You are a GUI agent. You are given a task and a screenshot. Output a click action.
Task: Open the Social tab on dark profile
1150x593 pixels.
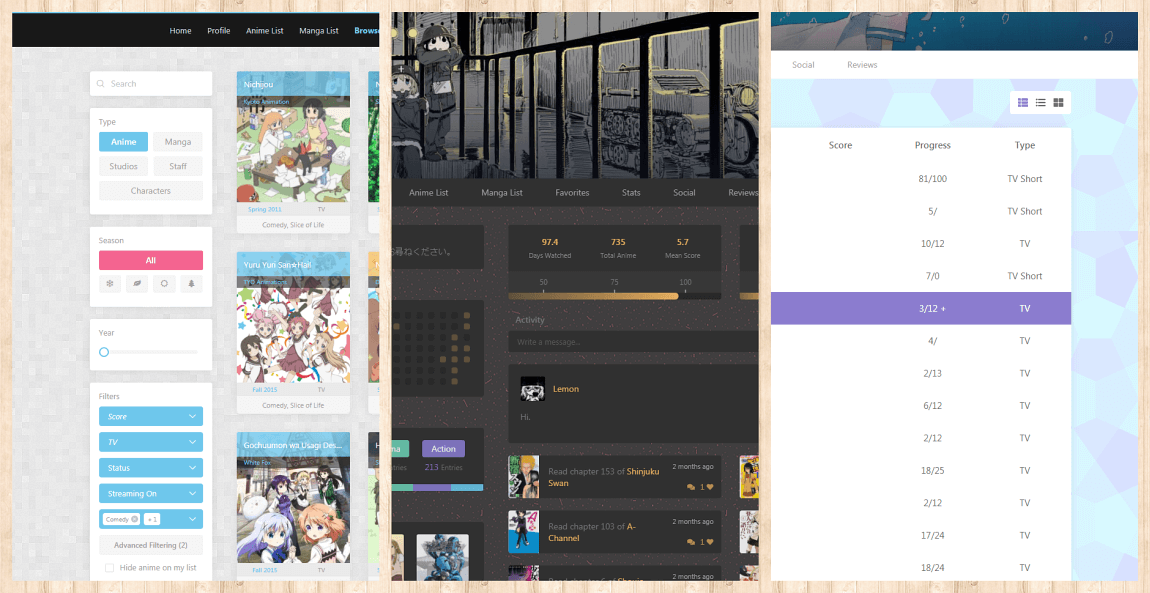pos(684,193)
